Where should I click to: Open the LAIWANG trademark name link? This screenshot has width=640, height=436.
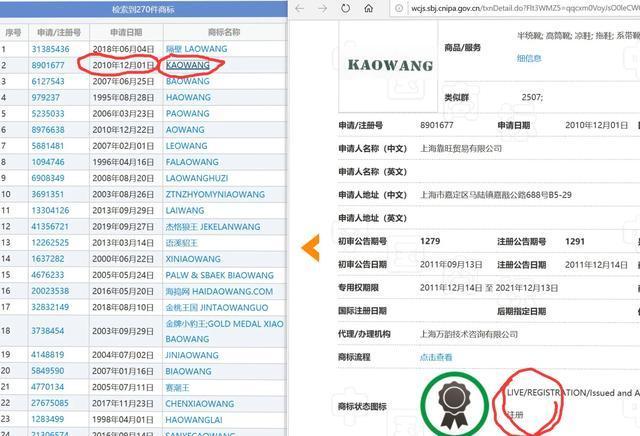click(185, 210)
